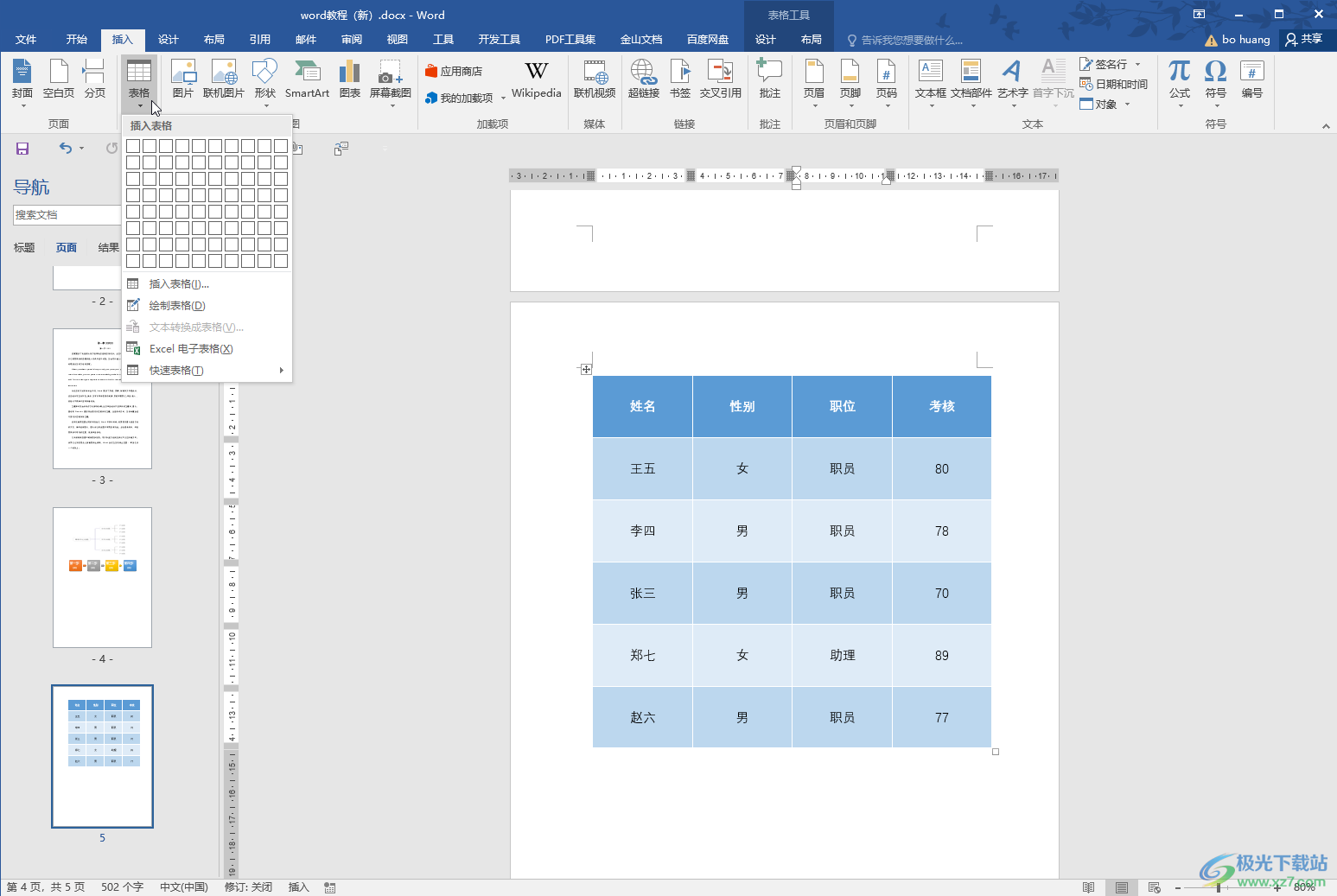Switch to the Home (开始) tab

(77, 40)
